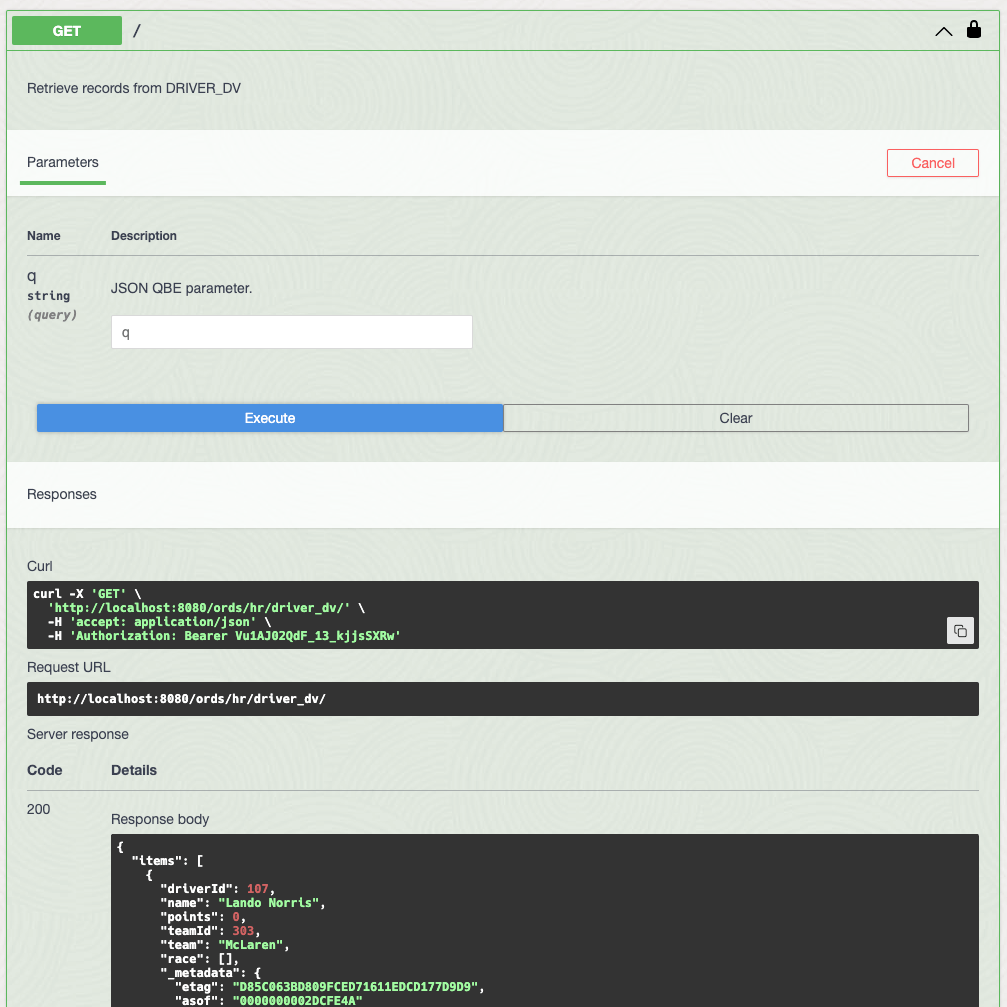
Task: Focus the q query input field
Action: (291, 333)
